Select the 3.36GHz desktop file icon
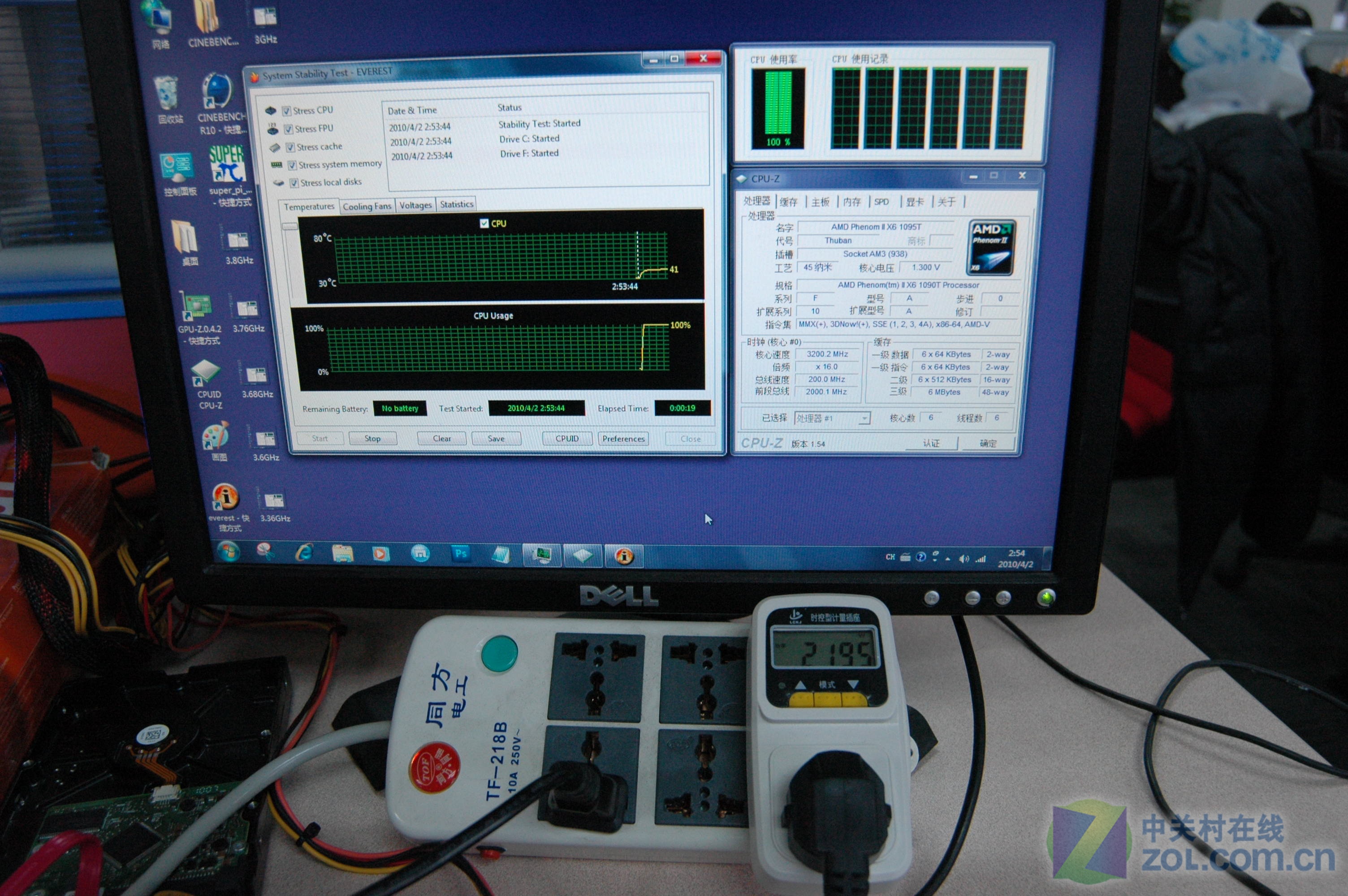 (275, 506)
